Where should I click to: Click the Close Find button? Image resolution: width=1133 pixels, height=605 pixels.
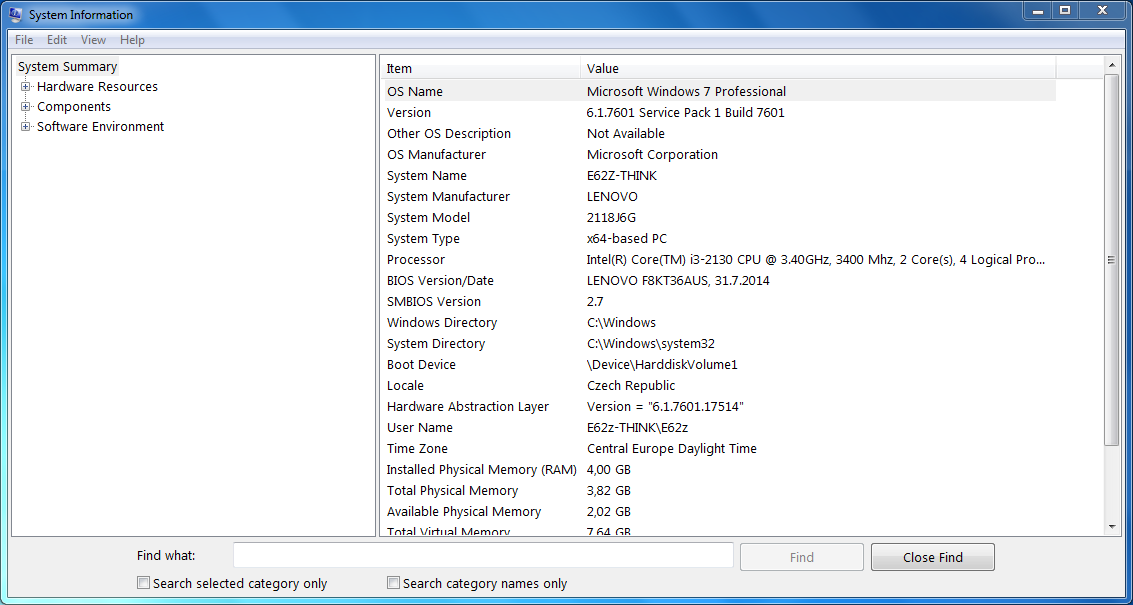pyautogui.click(x=932, y=557)
